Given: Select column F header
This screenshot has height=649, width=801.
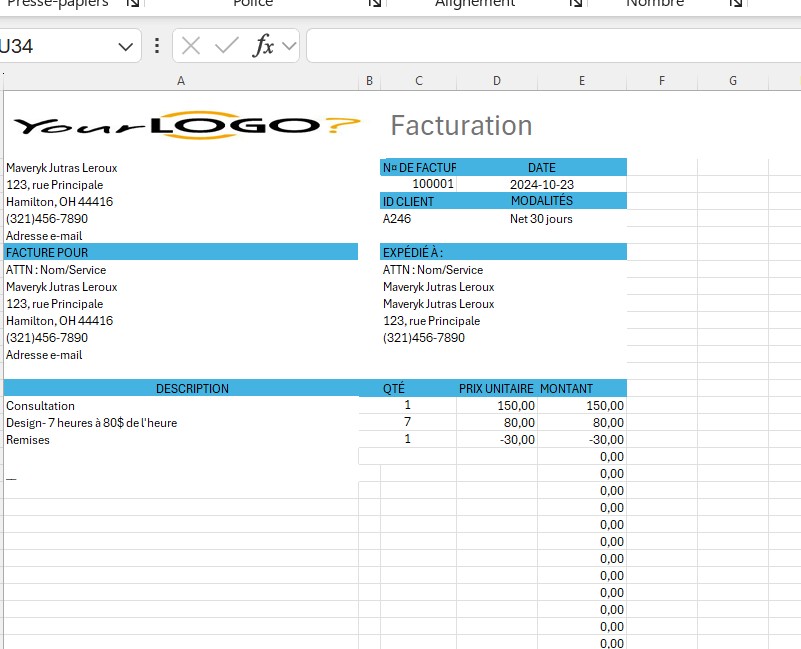Looking at the screenshot, I should (662, 81).
